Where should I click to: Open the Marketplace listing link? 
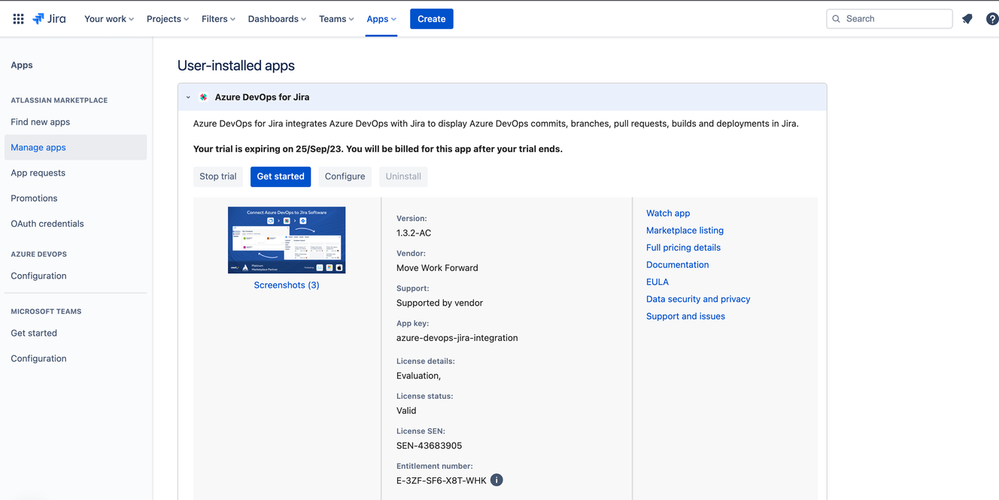685,231
